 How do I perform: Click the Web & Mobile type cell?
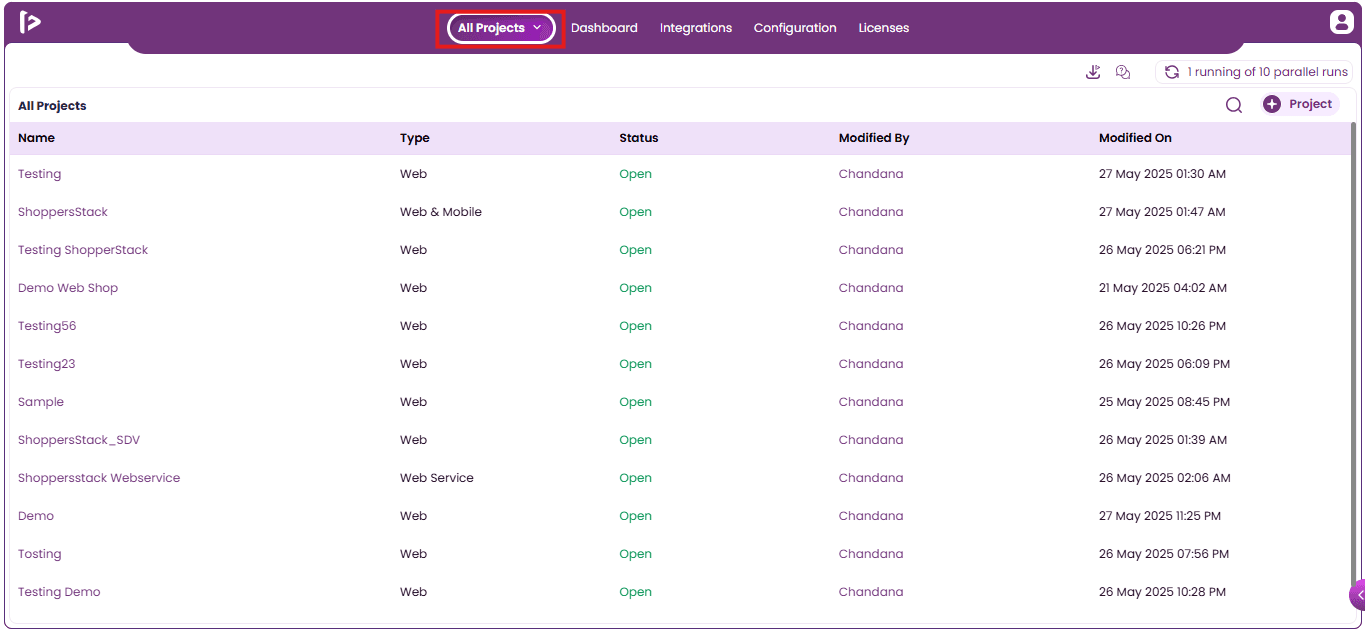point(441,212)
